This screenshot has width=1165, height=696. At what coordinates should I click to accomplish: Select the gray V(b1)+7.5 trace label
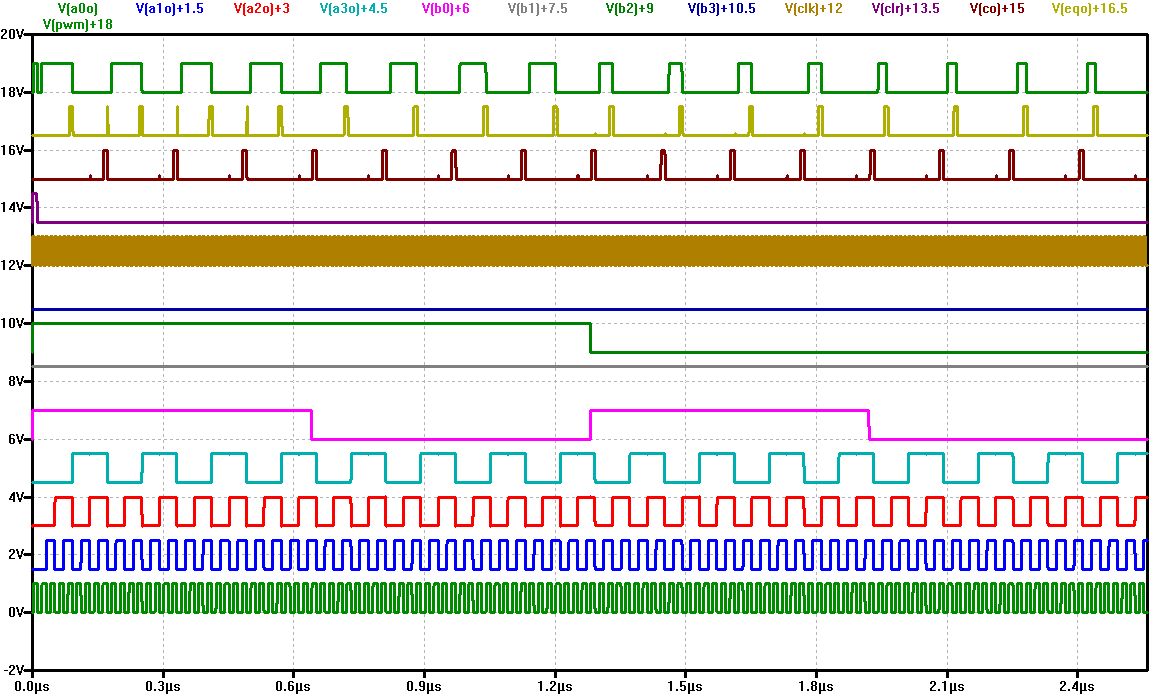tap(537, 9)
